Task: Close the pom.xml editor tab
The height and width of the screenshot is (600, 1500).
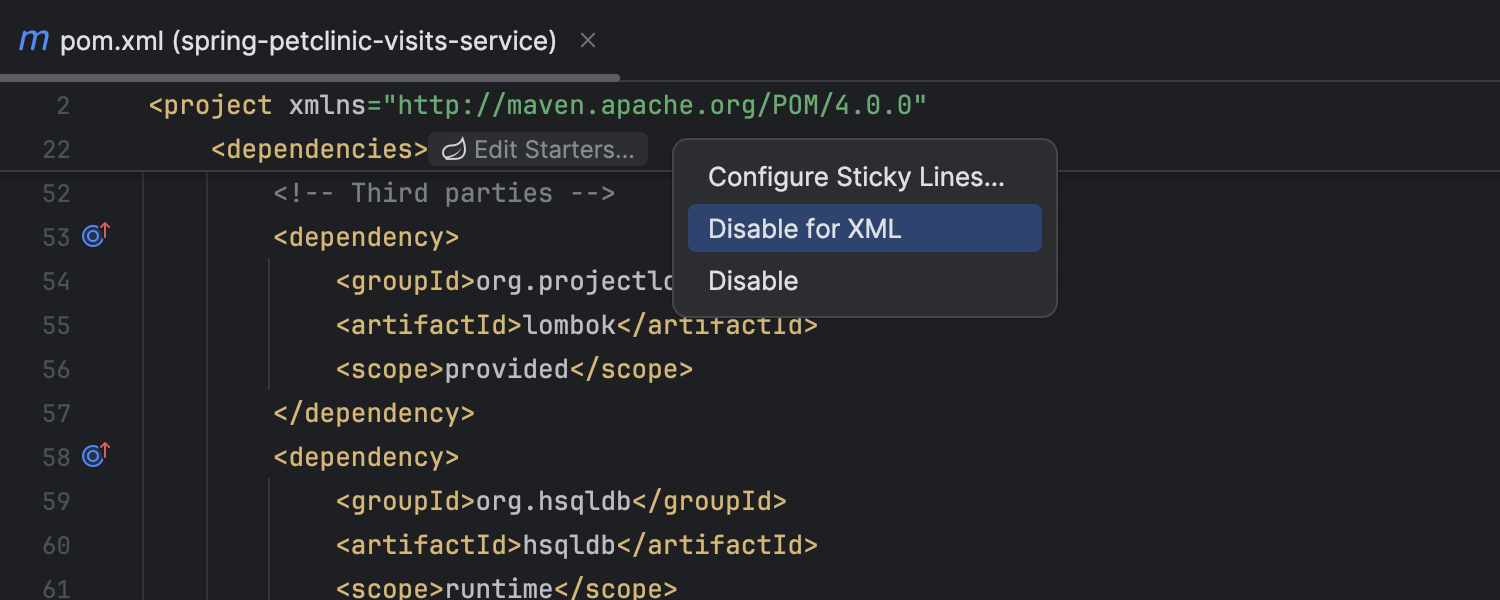Action: pyautogui.click(x=588, y=41)
